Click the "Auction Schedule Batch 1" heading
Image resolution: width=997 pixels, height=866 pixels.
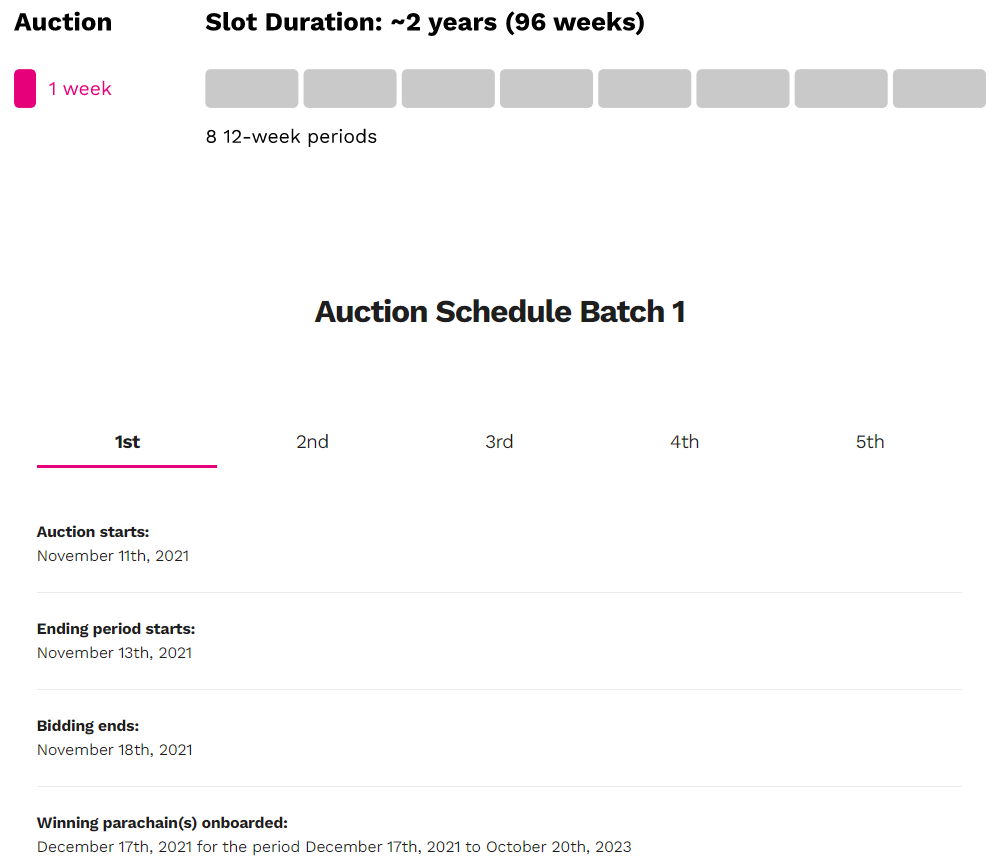tap(499, 312)
